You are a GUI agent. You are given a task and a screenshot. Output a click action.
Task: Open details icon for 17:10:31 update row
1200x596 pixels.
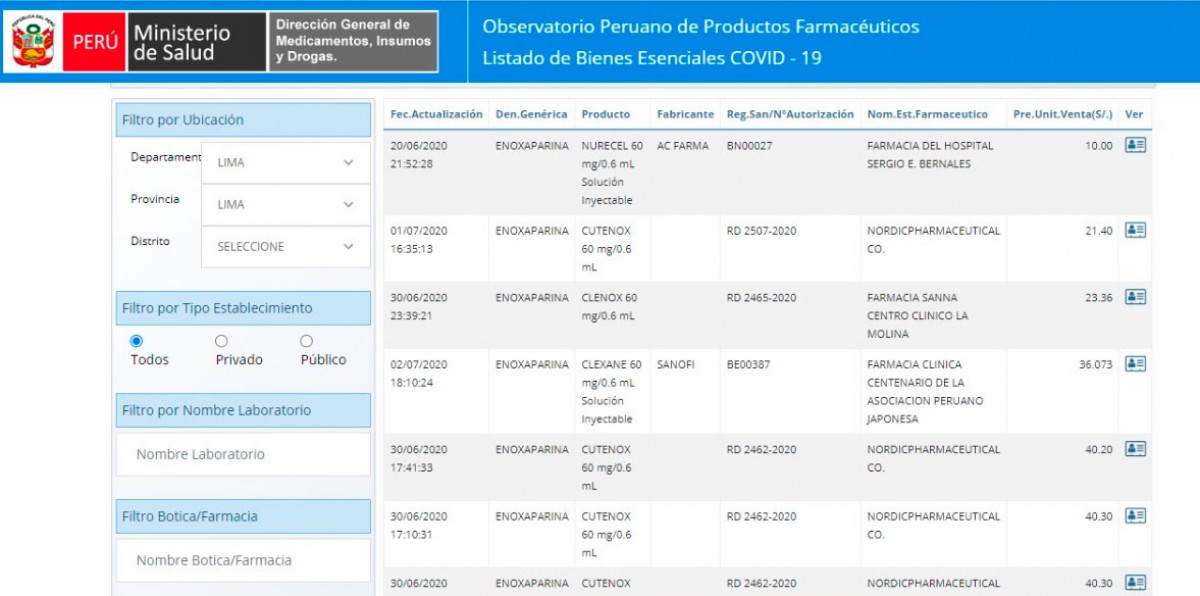tap(1135, 516)
